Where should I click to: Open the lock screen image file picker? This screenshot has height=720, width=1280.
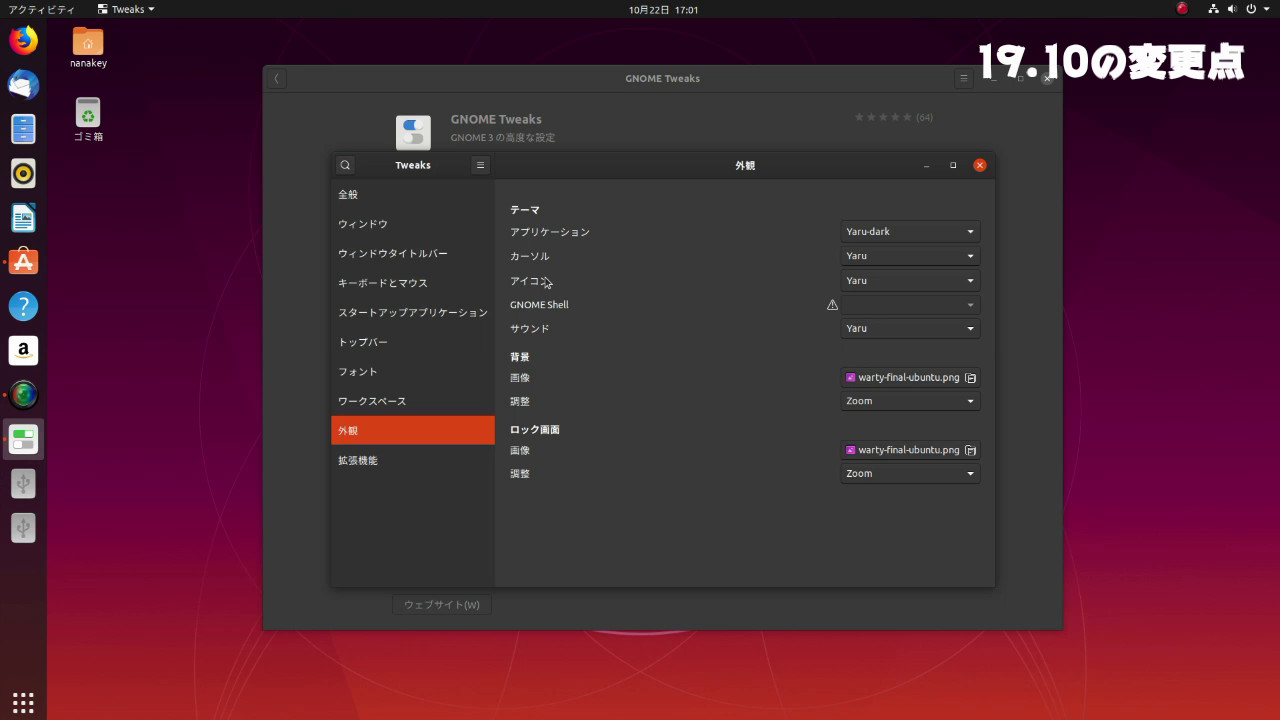pos(969,450)
